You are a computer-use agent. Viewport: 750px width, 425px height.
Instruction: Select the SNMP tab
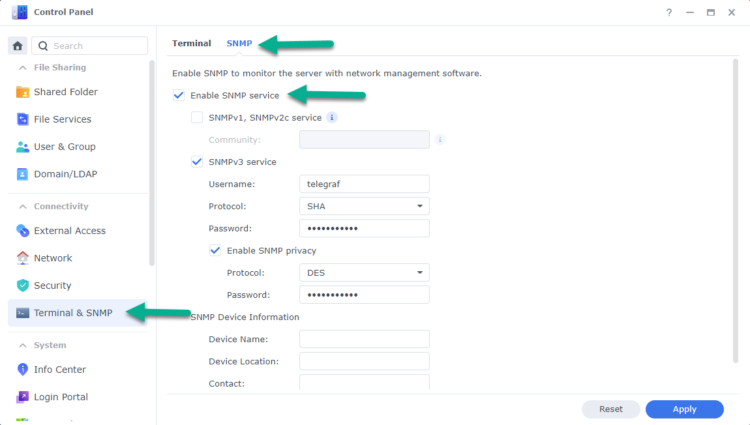point(239,43)
